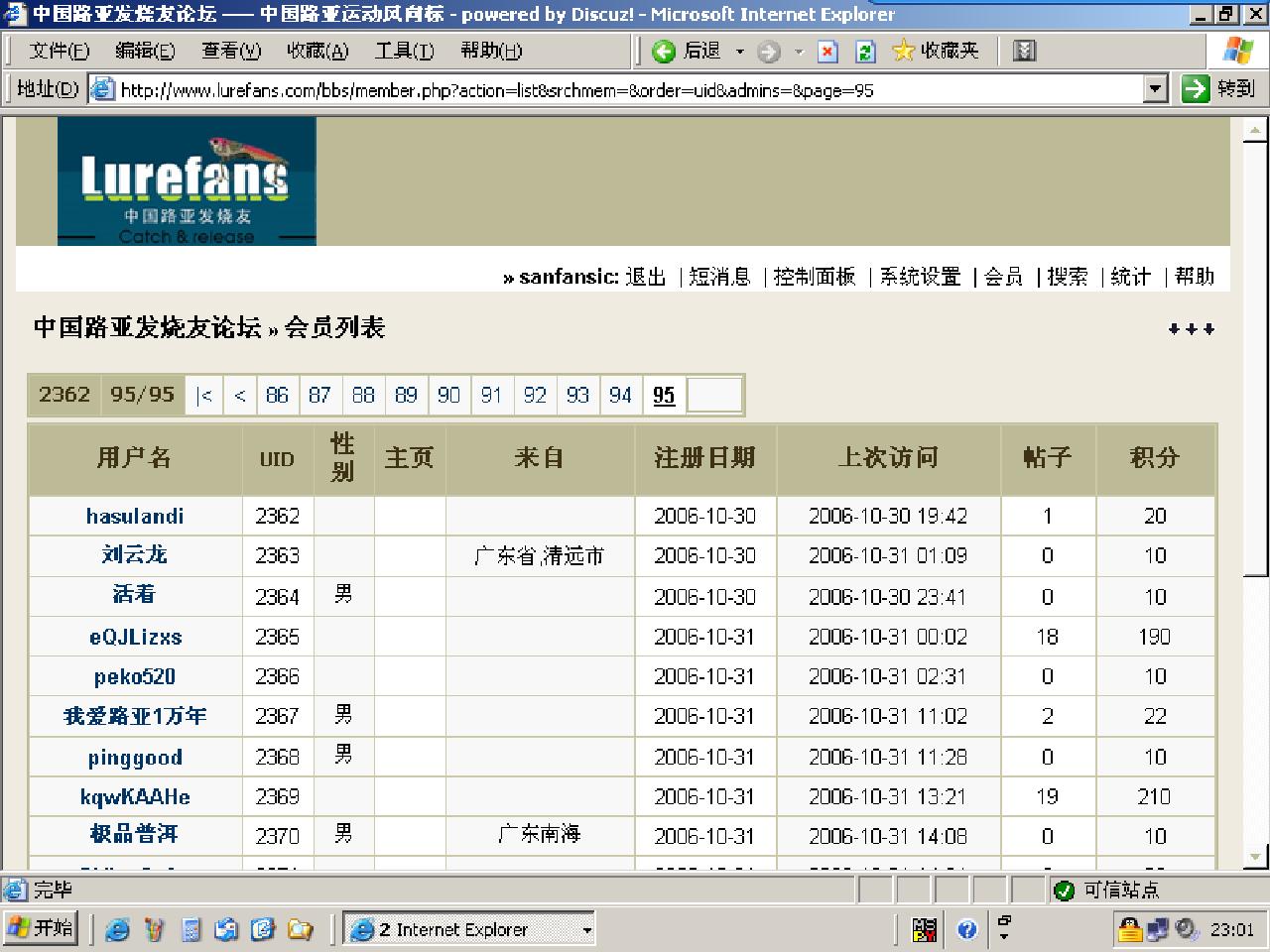Sort by 用户名 column header
1270x952 pixels.
(x=134, y=457)
